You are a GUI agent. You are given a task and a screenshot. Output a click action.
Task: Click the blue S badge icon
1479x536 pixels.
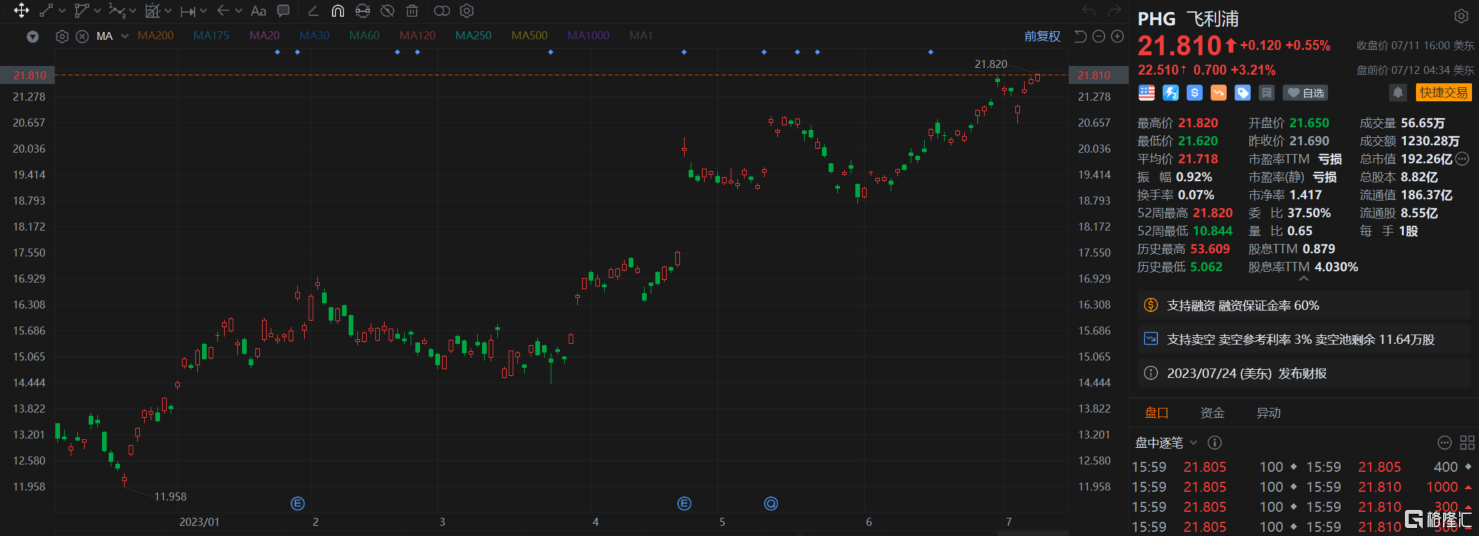pyautogui.click(x=1194, y=92)
